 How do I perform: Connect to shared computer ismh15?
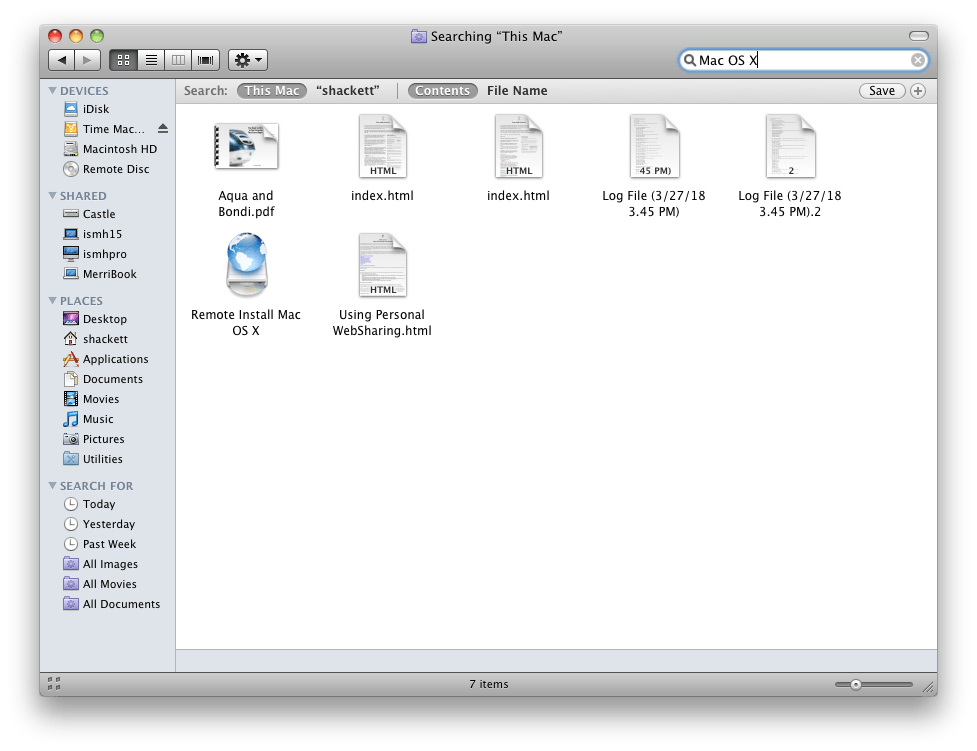(x=107, y=234)
